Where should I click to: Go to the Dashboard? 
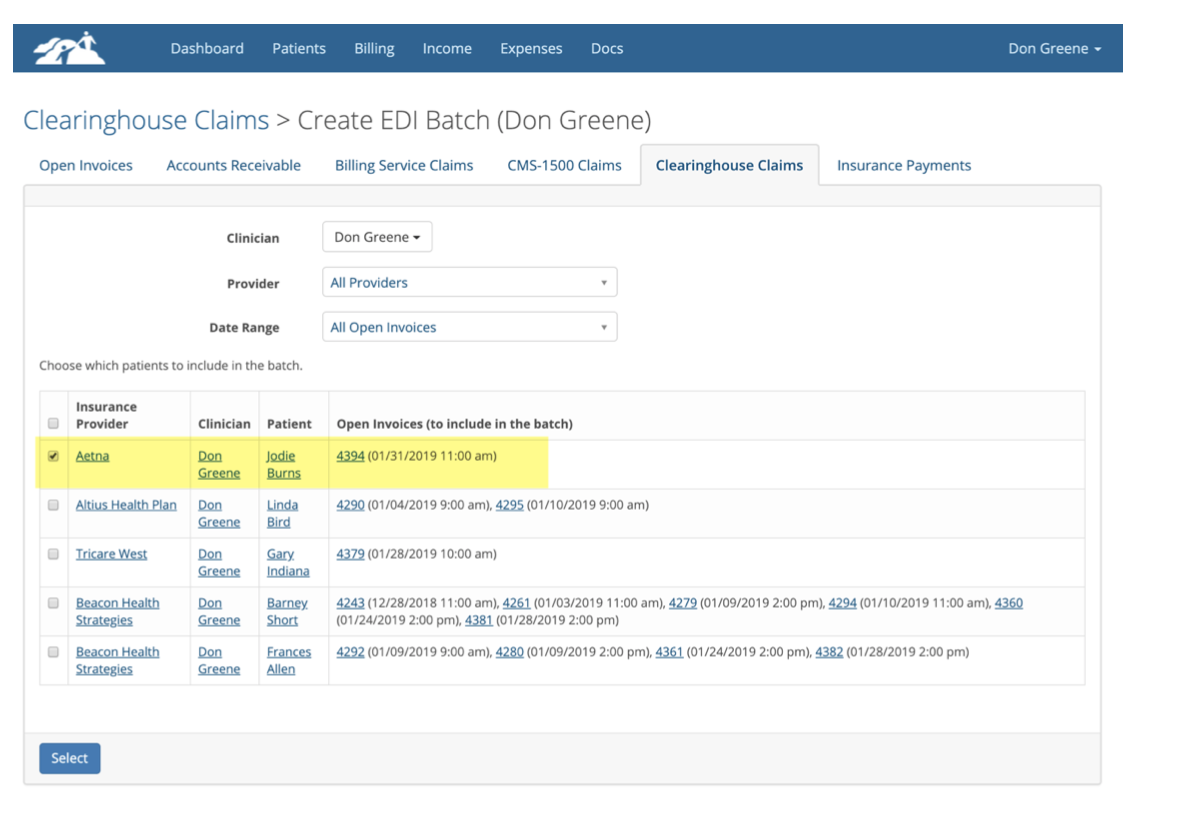[x=207, y=47]
